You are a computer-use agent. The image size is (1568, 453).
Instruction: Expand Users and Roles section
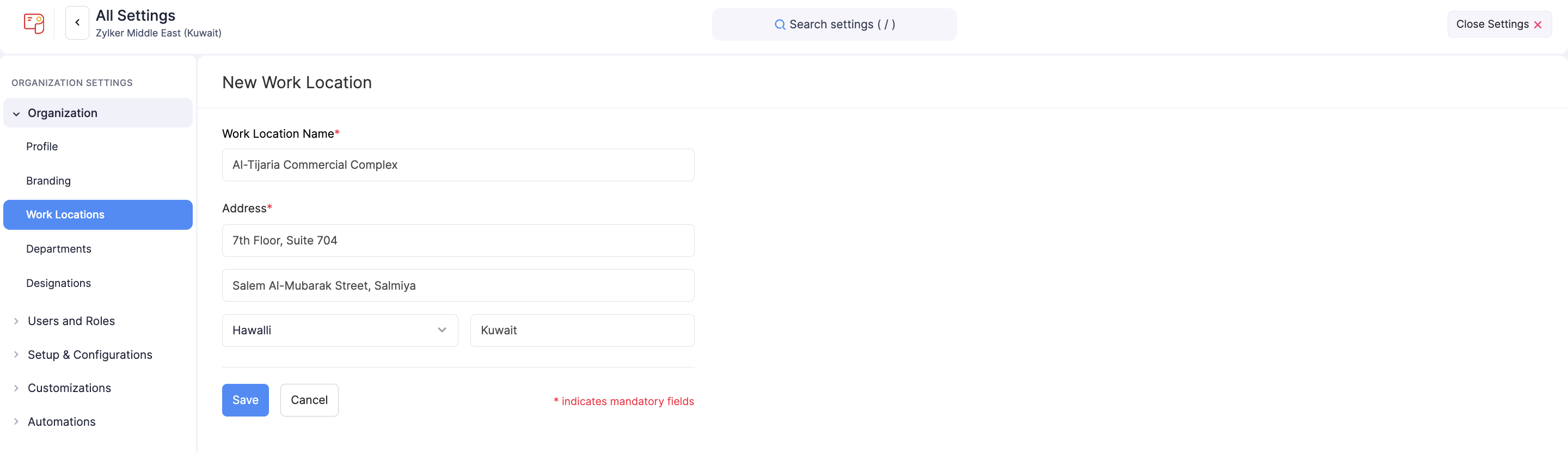coord(16,321)
